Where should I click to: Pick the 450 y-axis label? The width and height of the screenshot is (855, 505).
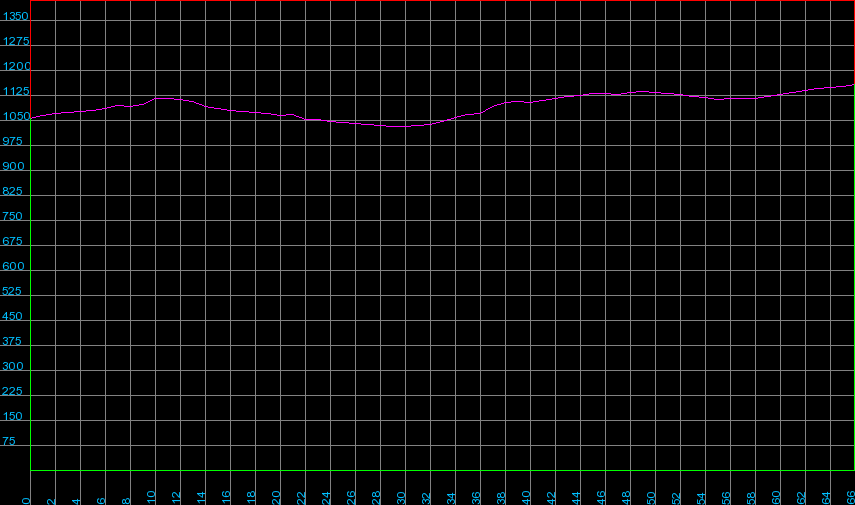click(x=12, y=317)
